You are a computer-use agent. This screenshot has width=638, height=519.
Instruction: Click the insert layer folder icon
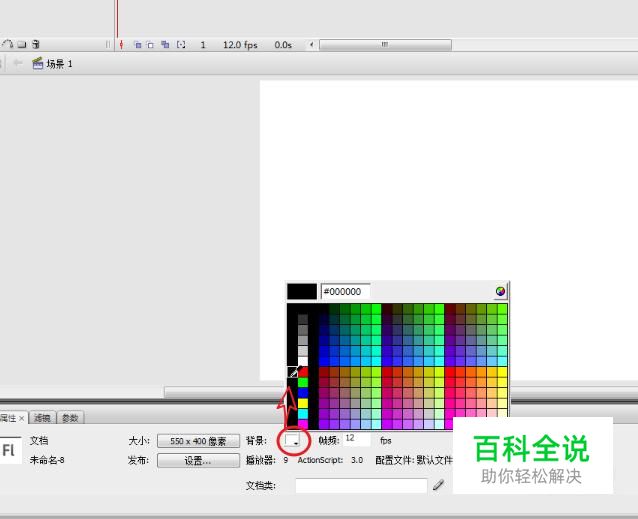(x=22, y=44)
